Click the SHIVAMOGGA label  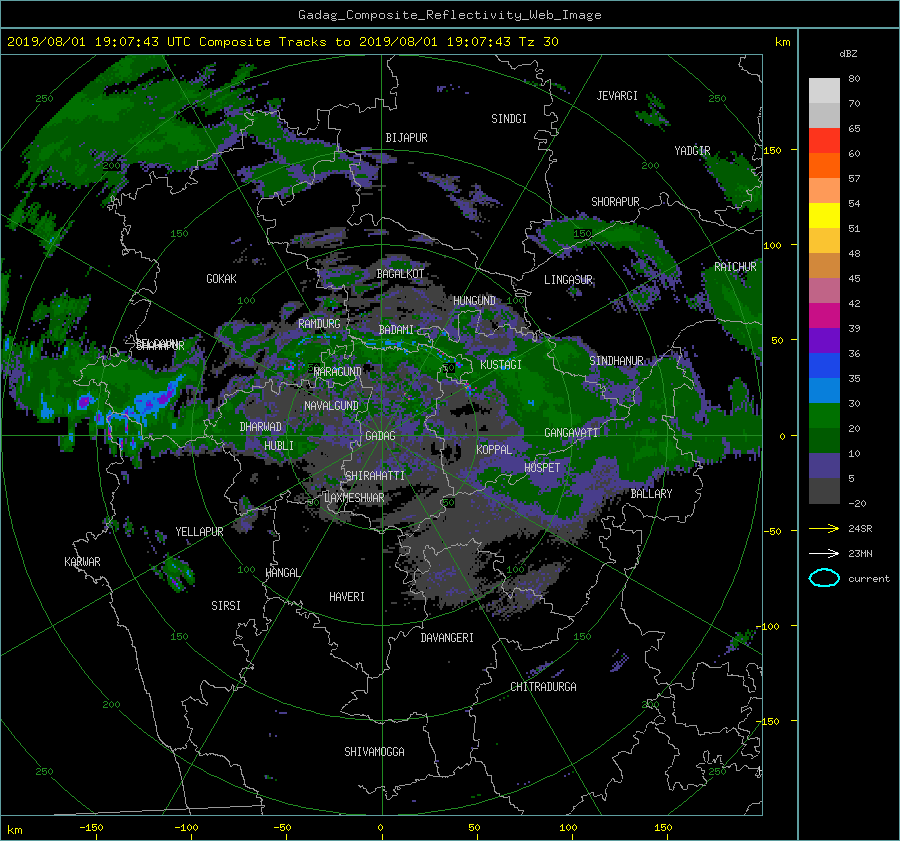click(x=374, y=751)
